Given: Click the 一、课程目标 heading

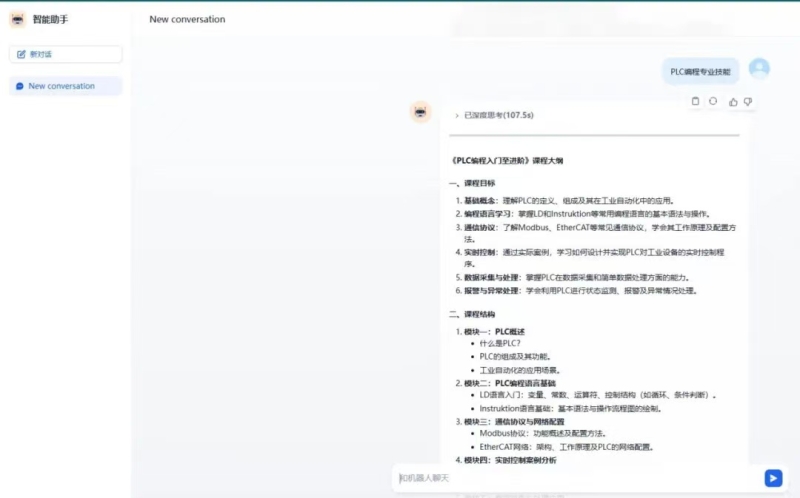Looking at the screenshot, I should [x=472, y=183].
